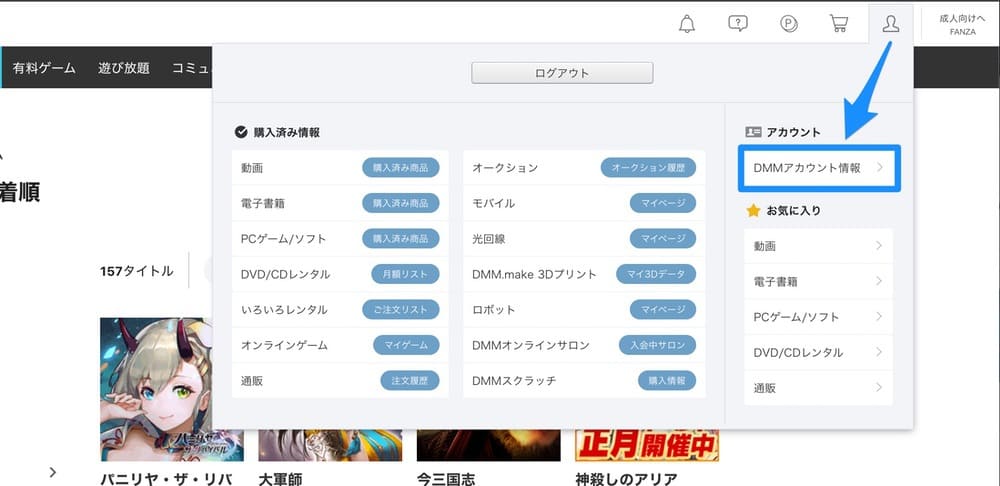The width and height of the screenshot is (1000, 486).
Task: Expand 電子書籍 in favorites list
Action: click(818, 282)
